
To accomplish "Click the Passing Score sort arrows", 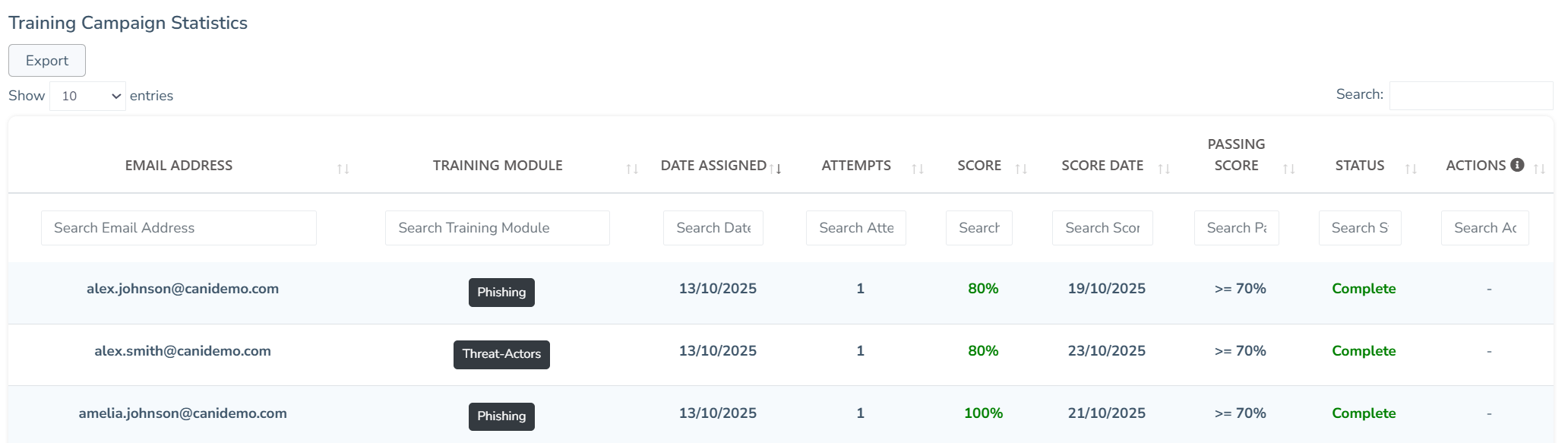I will pos(1288,169).
